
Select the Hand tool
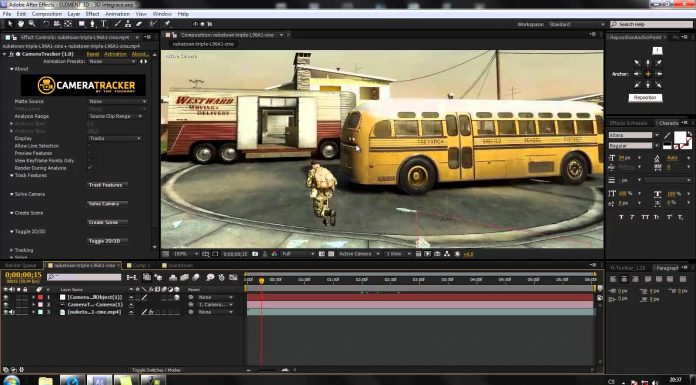click(20, 24)
